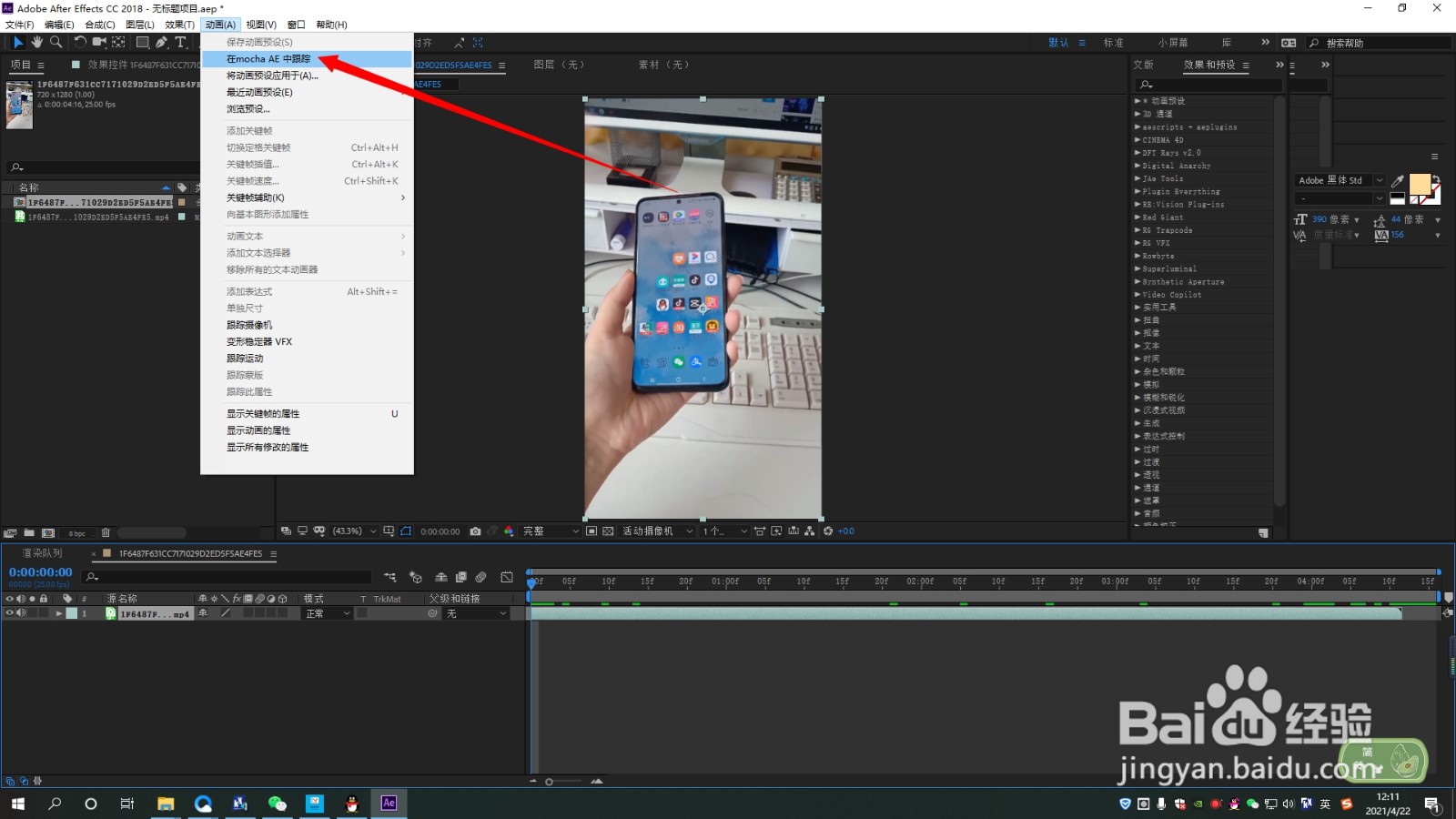Open Windows search on taskbar
This screenshot has height=819, width=1456.
pos(55,804)
